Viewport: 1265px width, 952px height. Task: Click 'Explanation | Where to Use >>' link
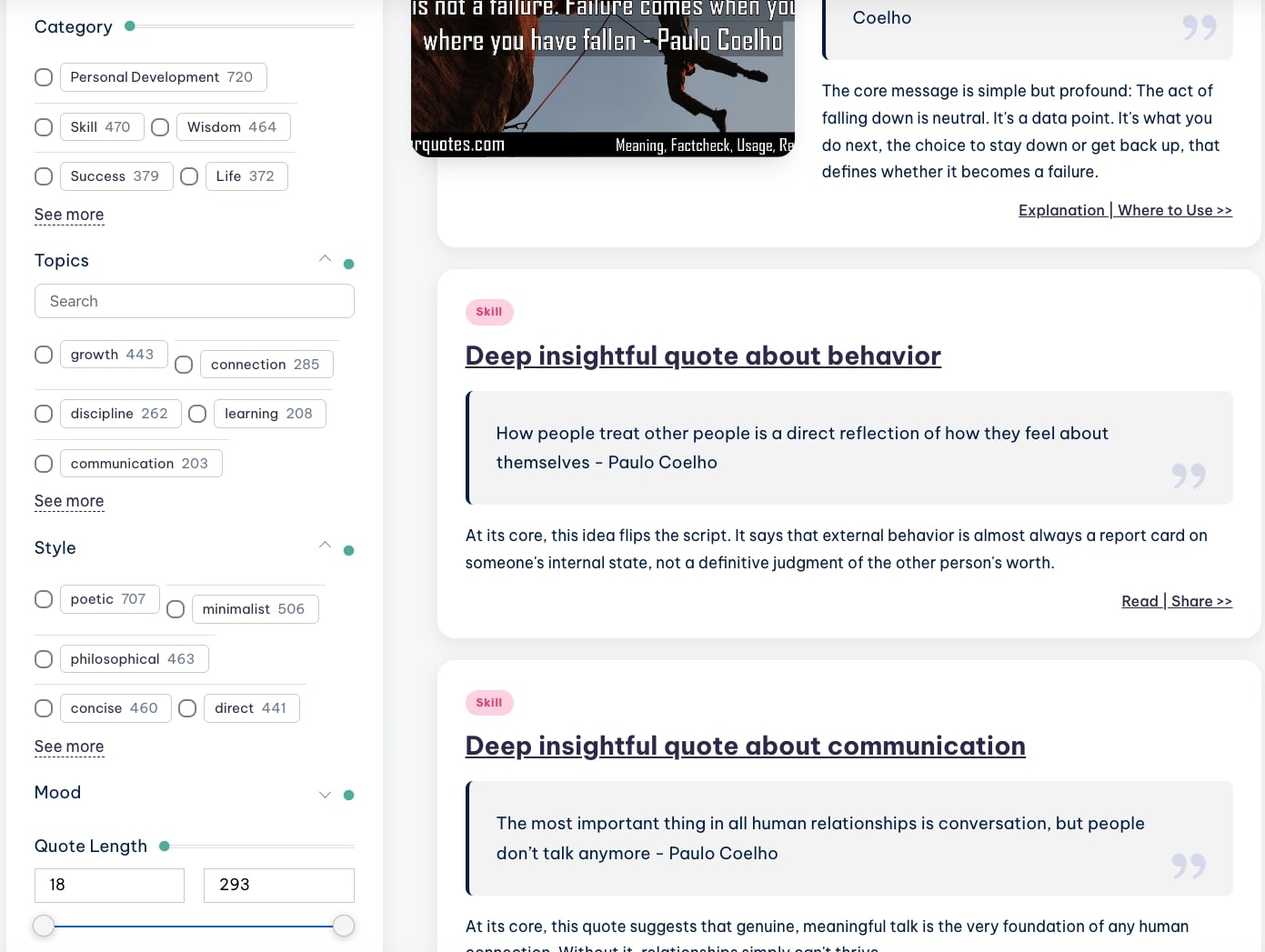pyautogui.click(x=1125, y=211)
